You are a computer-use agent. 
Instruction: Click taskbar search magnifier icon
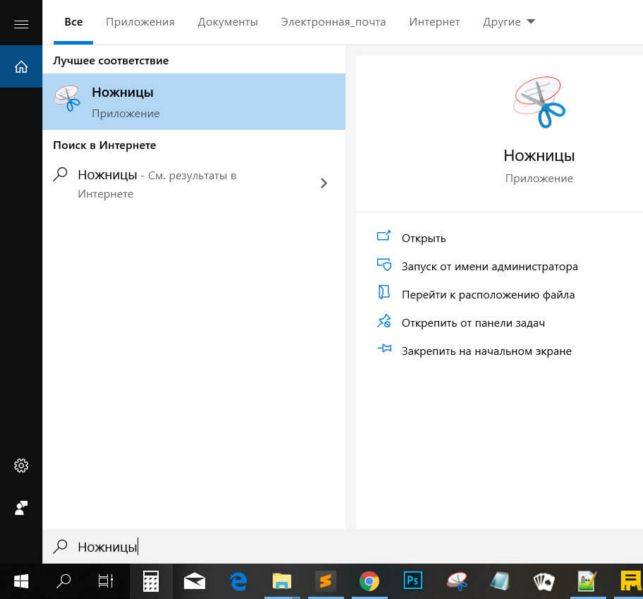[64, 581]
